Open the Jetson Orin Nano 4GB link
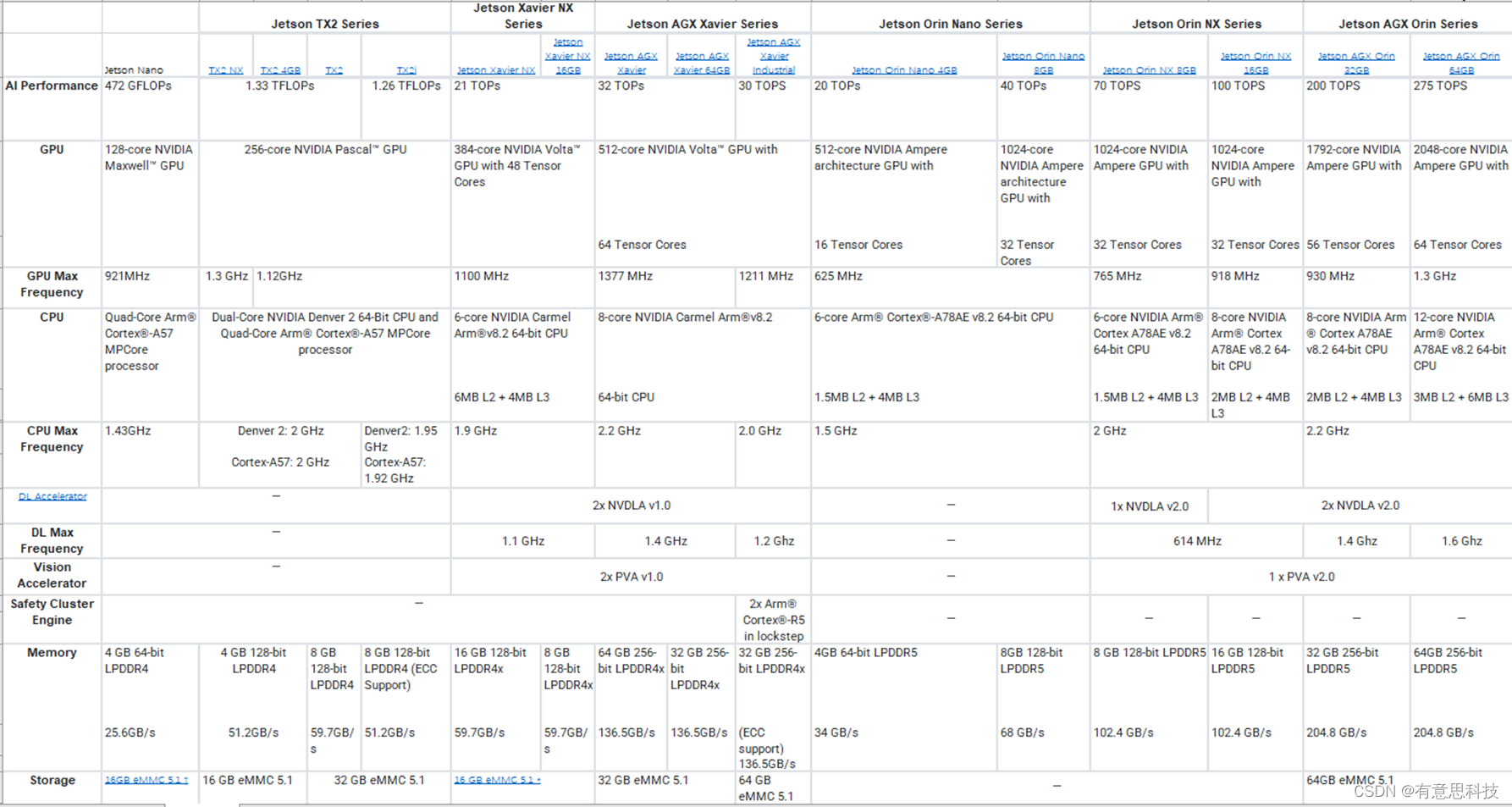This screenshot has height=807, width=1512. pos(904,70)
